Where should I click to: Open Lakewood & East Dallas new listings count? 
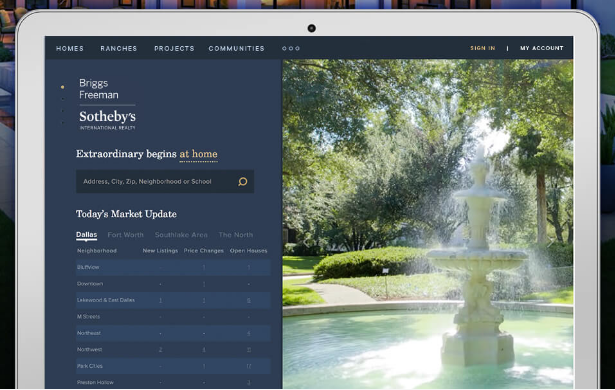[160, 300]
